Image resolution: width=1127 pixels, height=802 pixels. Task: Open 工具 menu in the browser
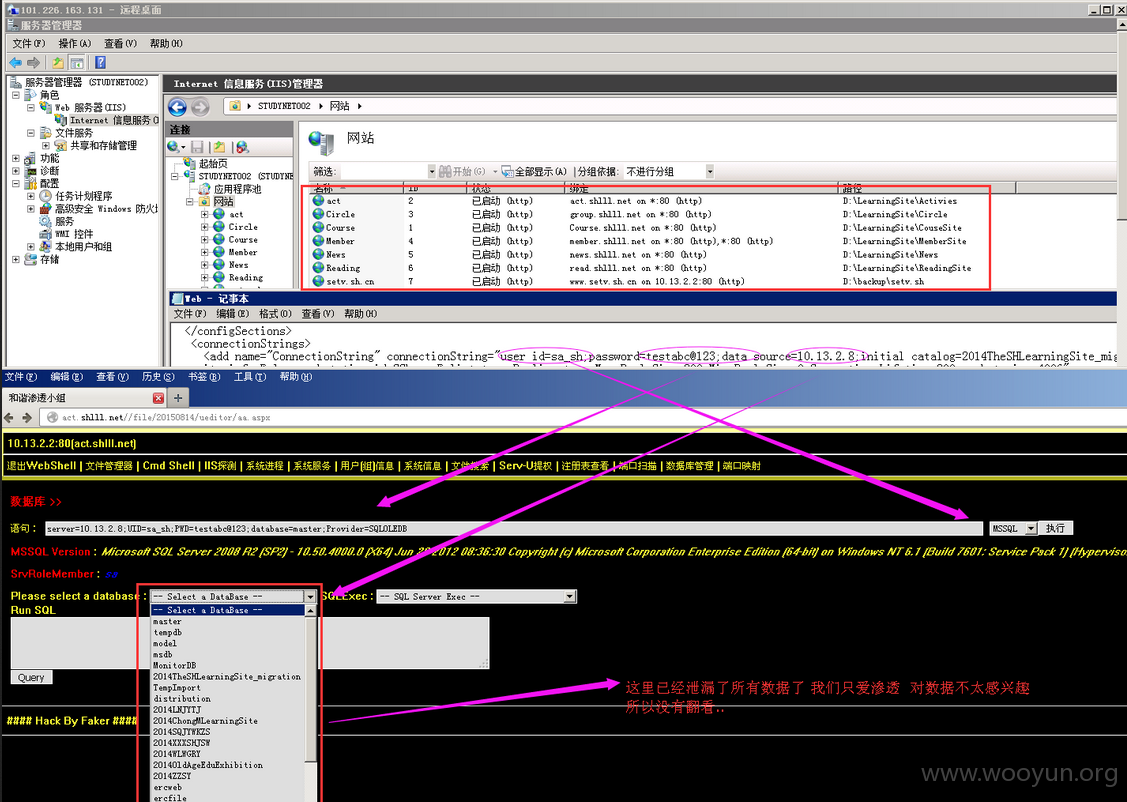click(x=249, y=377)
